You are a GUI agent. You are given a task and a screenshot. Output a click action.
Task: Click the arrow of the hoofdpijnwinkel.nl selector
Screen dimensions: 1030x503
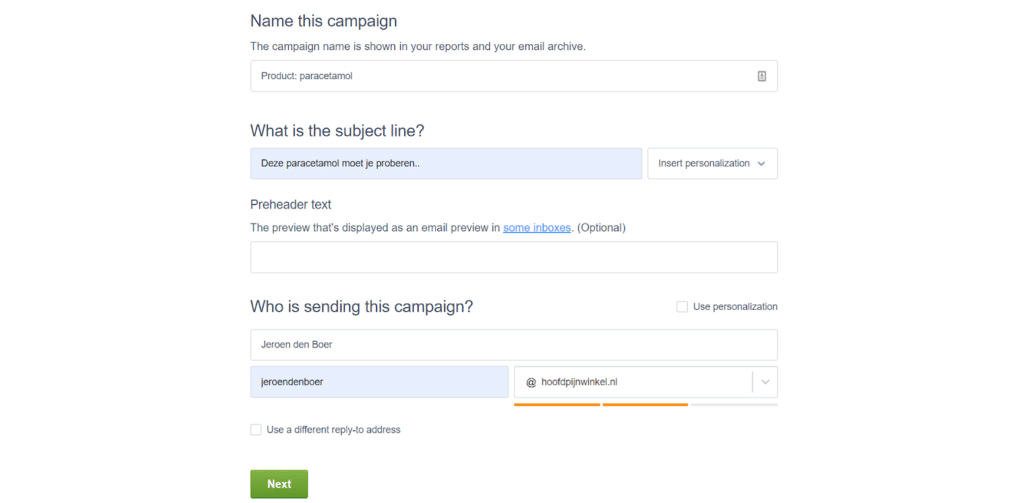coord(765,382)
